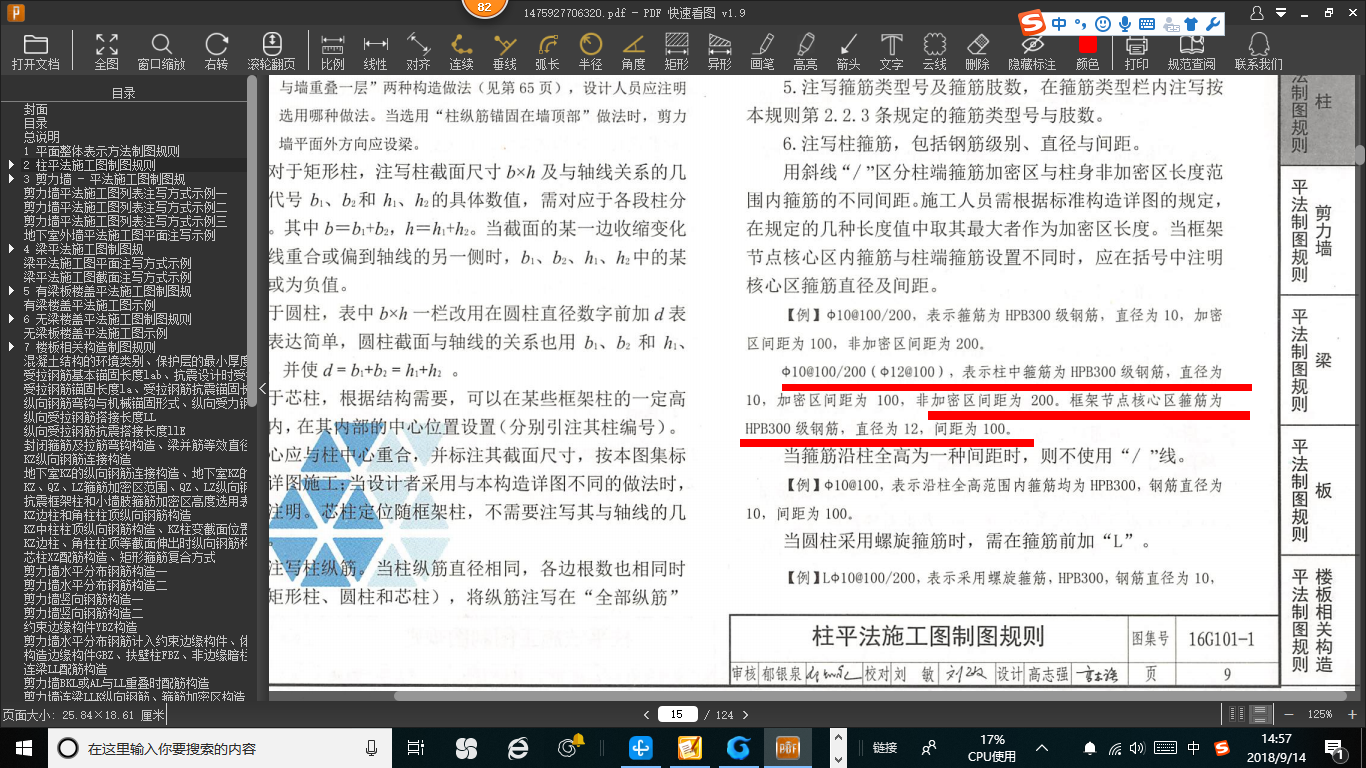Image resolution: width=1366 pixels, height=768 pixels.
Task: Select the 线性 linear measurement tool
Action: pyautogui.click(x=375, y=52)
